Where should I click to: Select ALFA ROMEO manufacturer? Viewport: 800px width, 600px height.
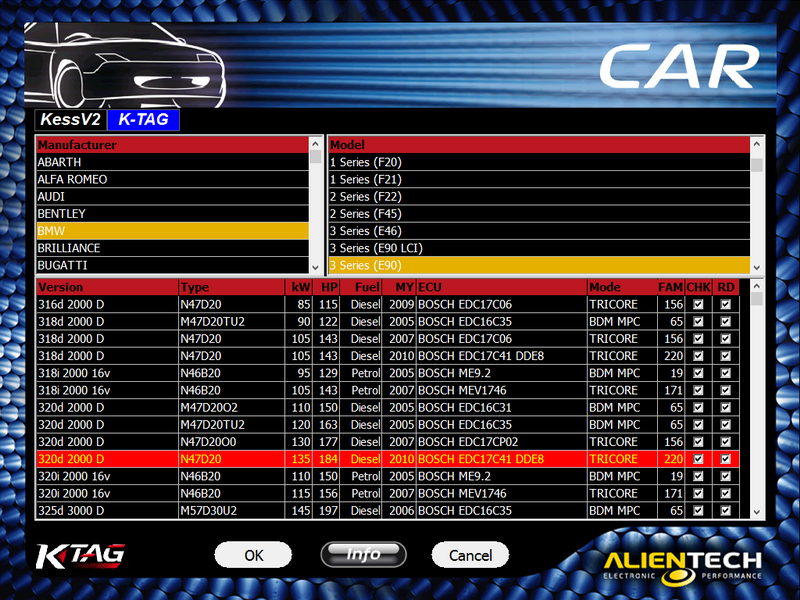(172, 179)
